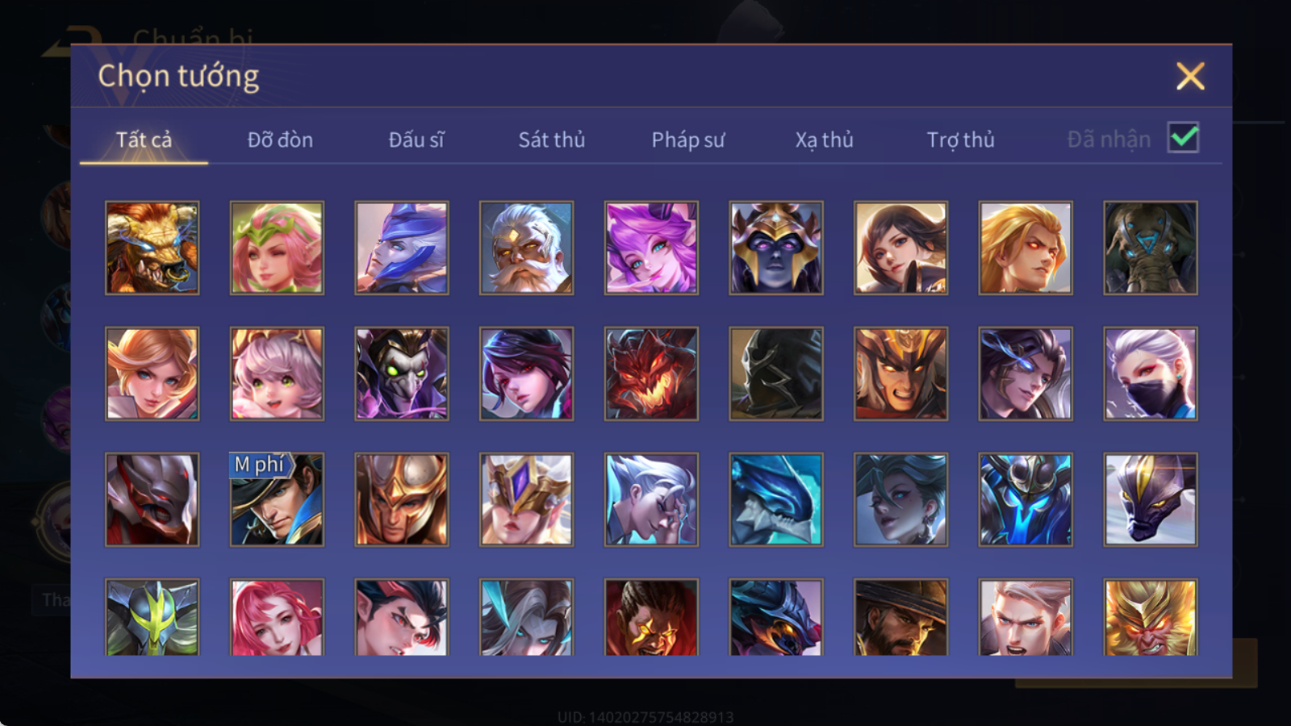Select the white-haired masked ninja hero

click(1150, 374)
